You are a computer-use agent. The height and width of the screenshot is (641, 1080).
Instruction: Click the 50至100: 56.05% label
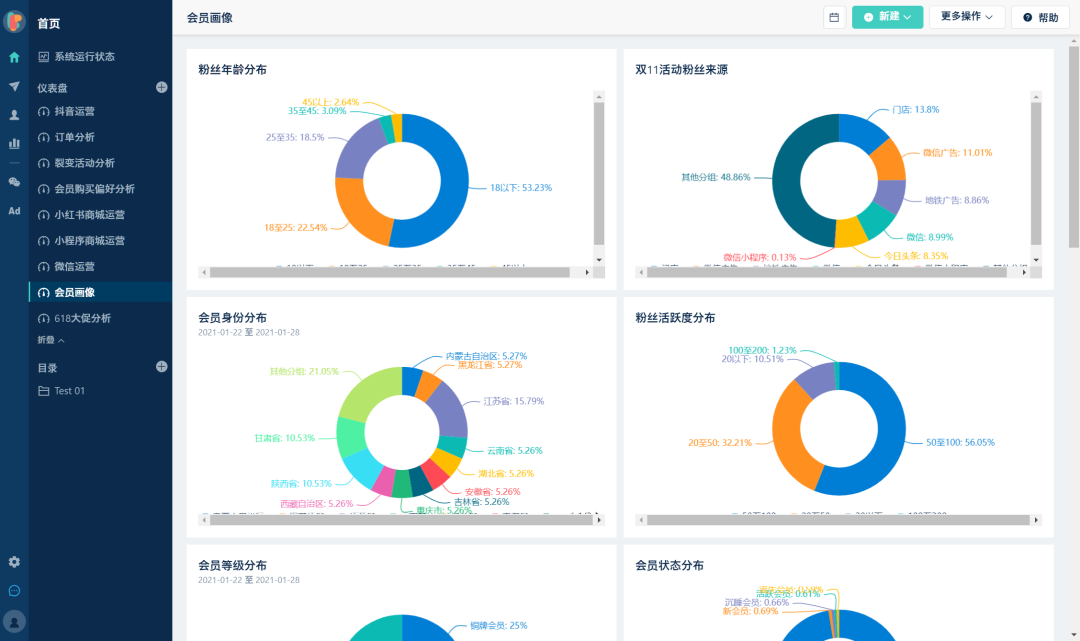click(960, 443)
